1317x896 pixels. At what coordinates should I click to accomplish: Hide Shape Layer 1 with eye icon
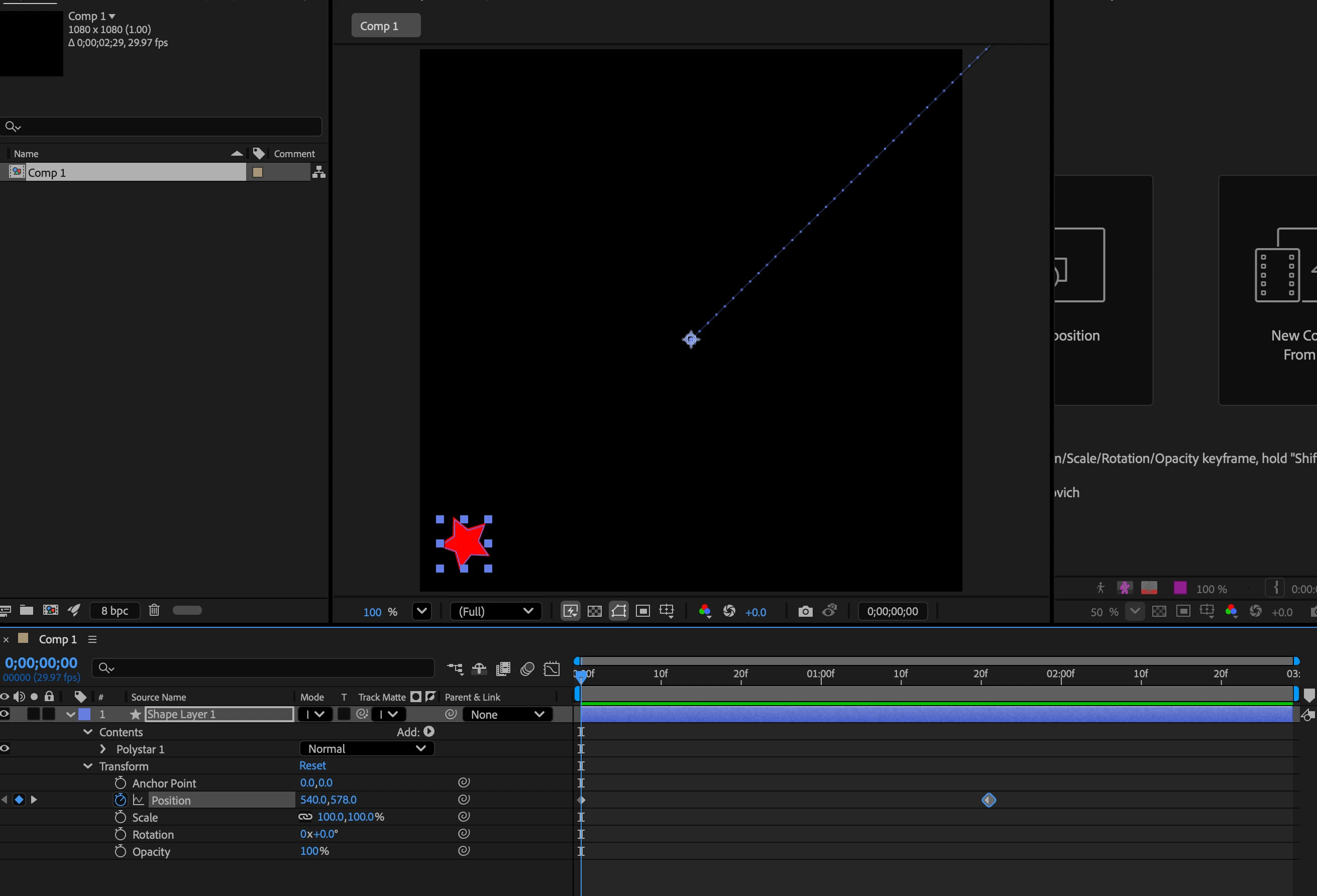(5, 714)
